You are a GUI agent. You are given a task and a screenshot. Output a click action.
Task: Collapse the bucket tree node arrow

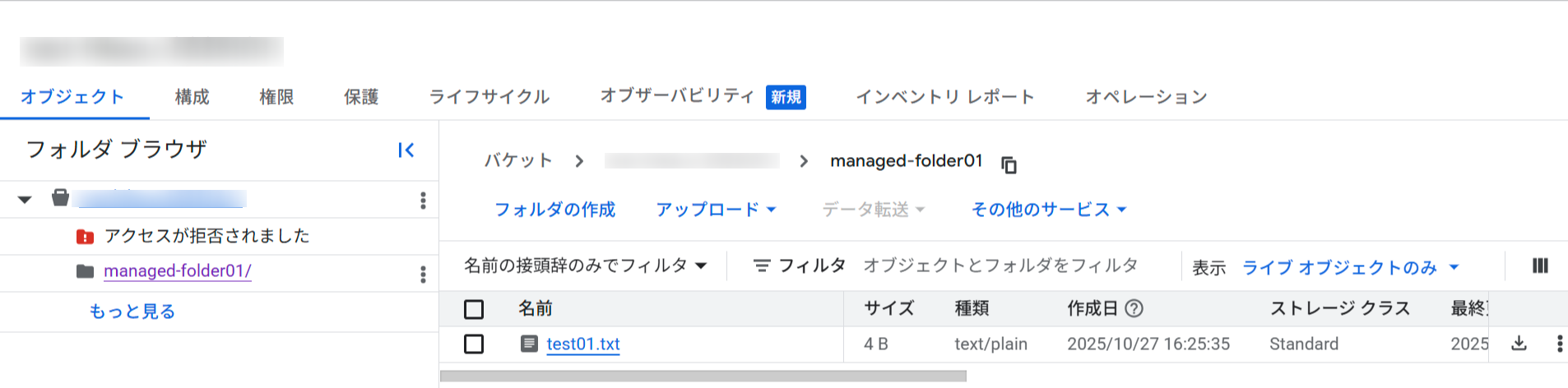click(25, 200)
